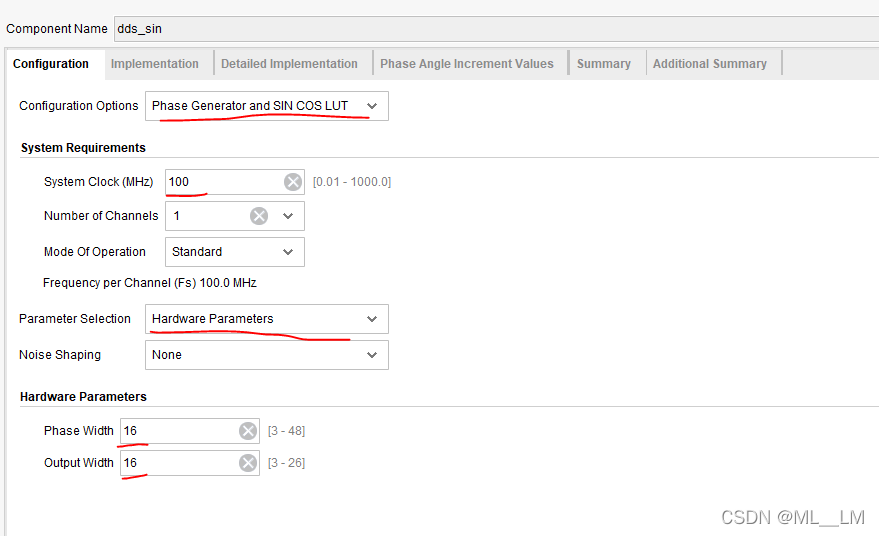The width and height of the screenshot is (879, 536).
Task: Click the System Clock (MHz) label
Action: tap(99, 182)
